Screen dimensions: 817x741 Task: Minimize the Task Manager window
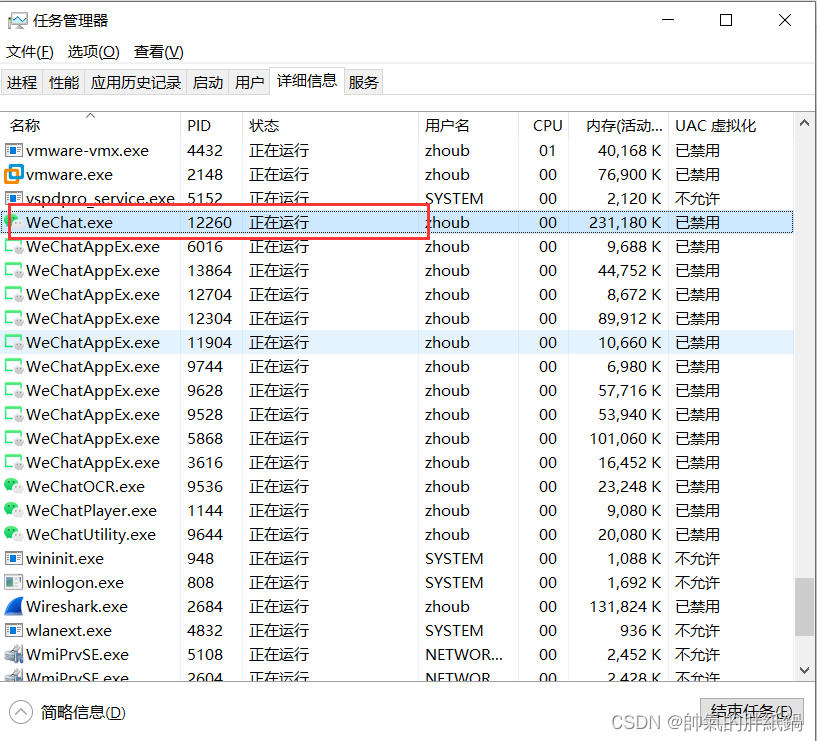pos(668,20)
